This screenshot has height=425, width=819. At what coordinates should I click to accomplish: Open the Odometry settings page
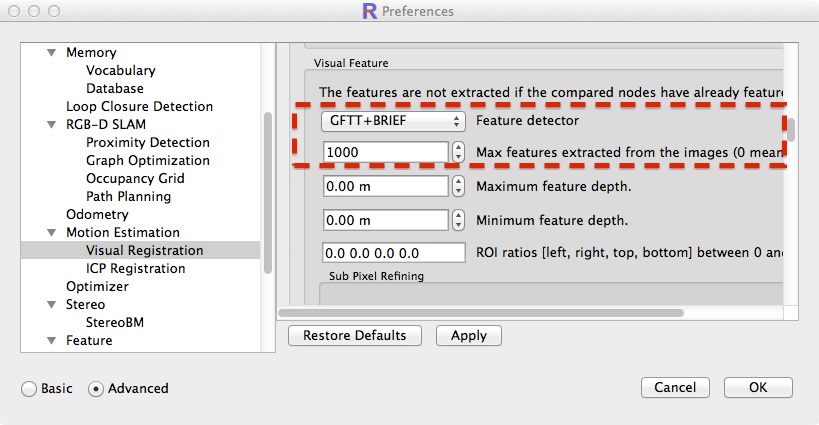(97, 214)
